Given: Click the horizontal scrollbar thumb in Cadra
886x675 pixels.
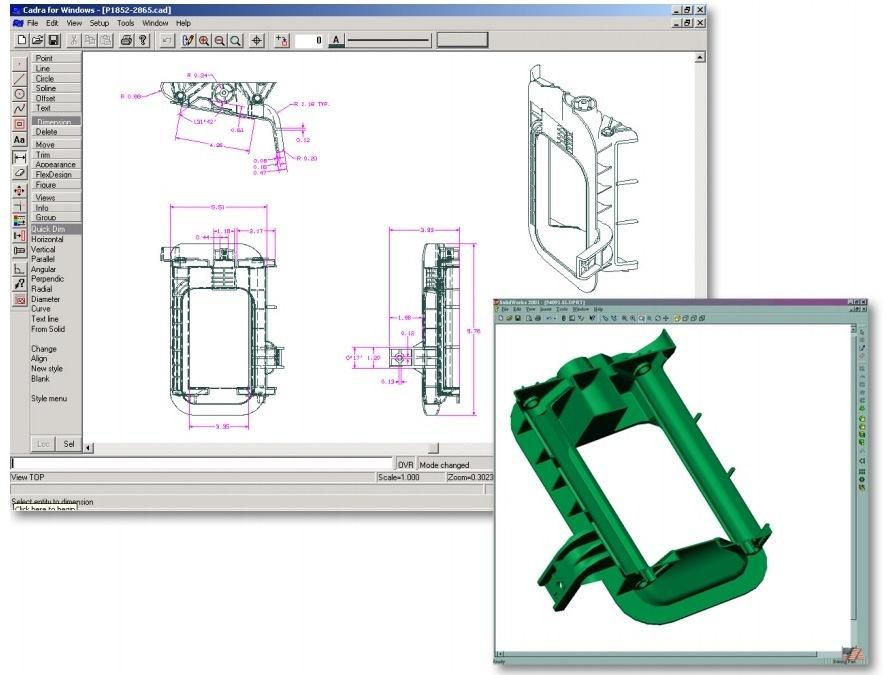Looking at the screenshot, I should (x=433, y=447).
